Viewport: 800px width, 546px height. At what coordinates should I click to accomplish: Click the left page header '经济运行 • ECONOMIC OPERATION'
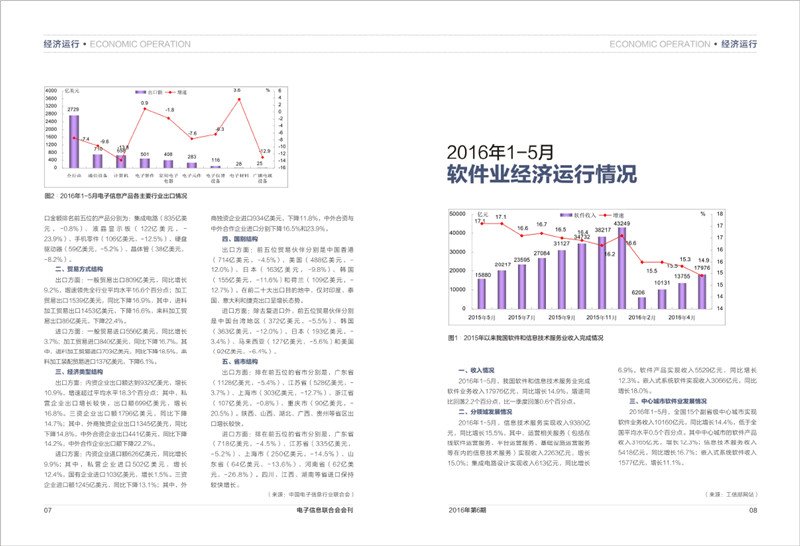coord(117,44)
